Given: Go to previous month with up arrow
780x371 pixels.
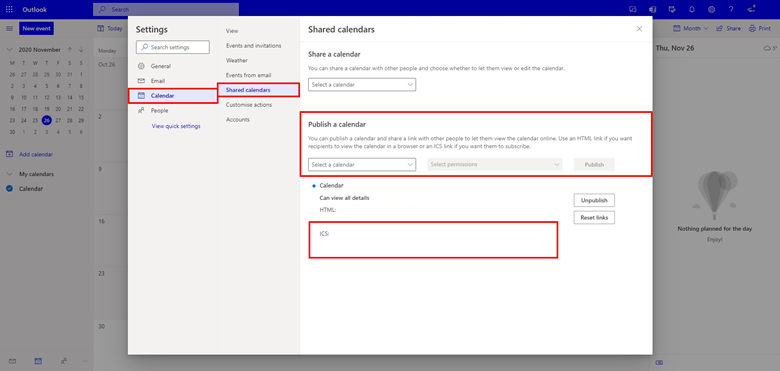Looking at the screenshot, I should (70, 50).
